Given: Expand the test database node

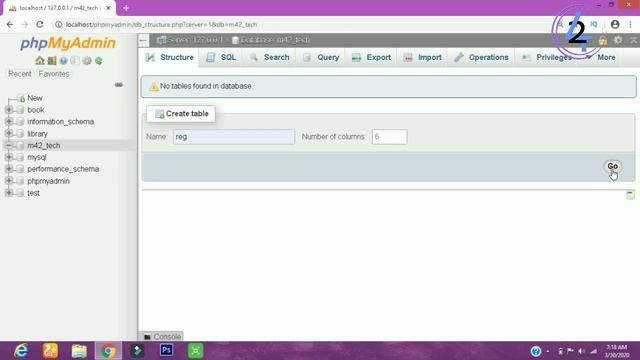Looking at the screenshot, I should (9, 193).
